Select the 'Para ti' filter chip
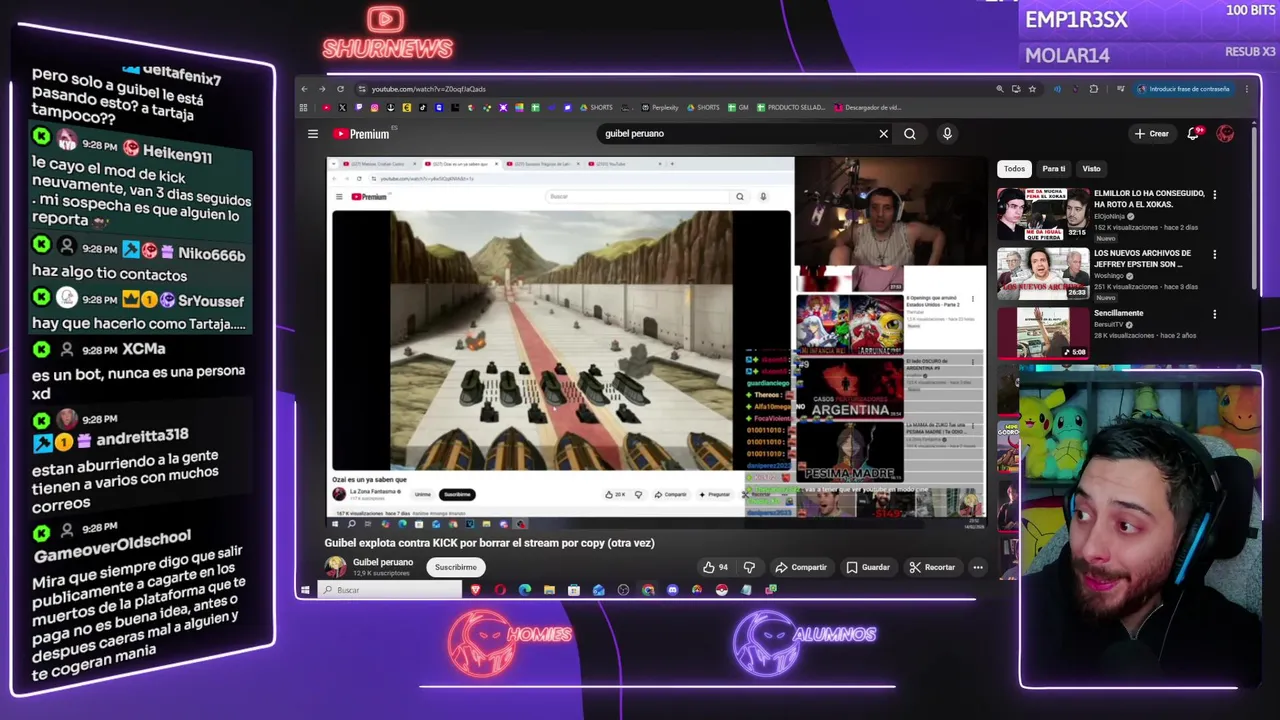This screenshot has width=1280, height=720. click(x=1053, y=169)
